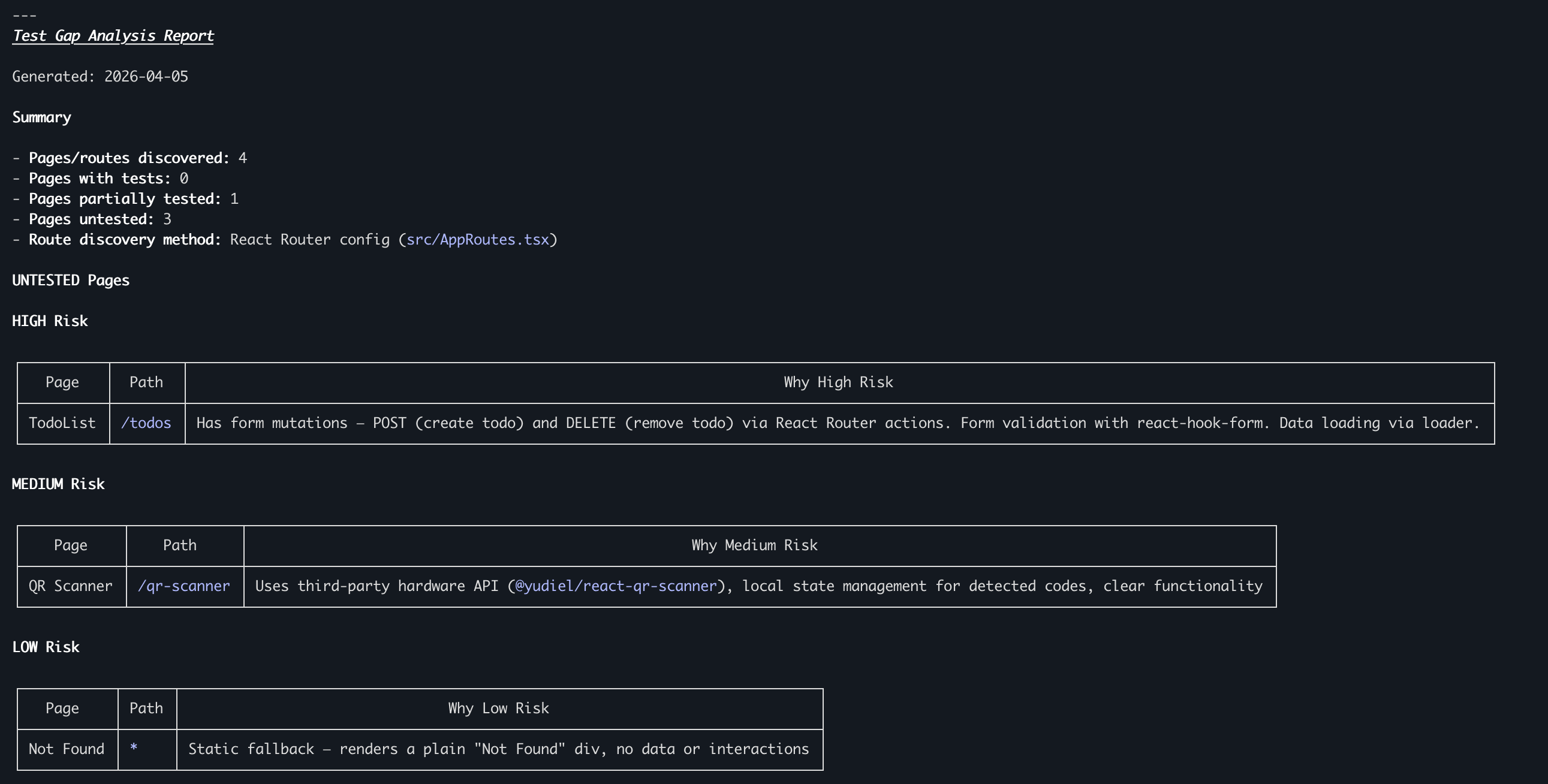
Task: Click the Generated date line
Action: [x=100, y=77]
